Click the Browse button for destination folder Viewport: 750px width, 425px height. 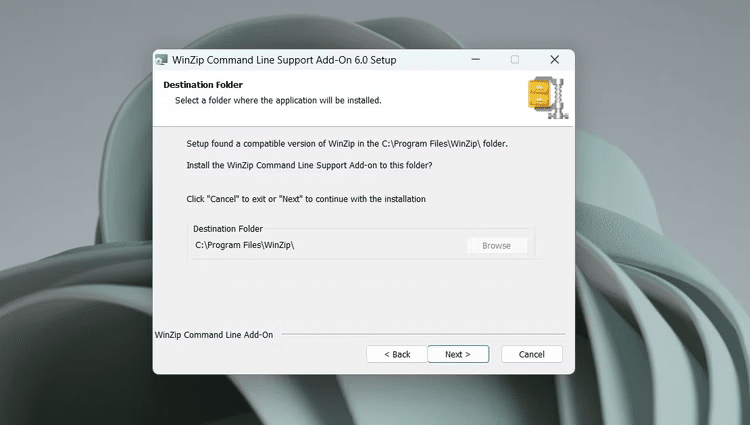point(496,246)
